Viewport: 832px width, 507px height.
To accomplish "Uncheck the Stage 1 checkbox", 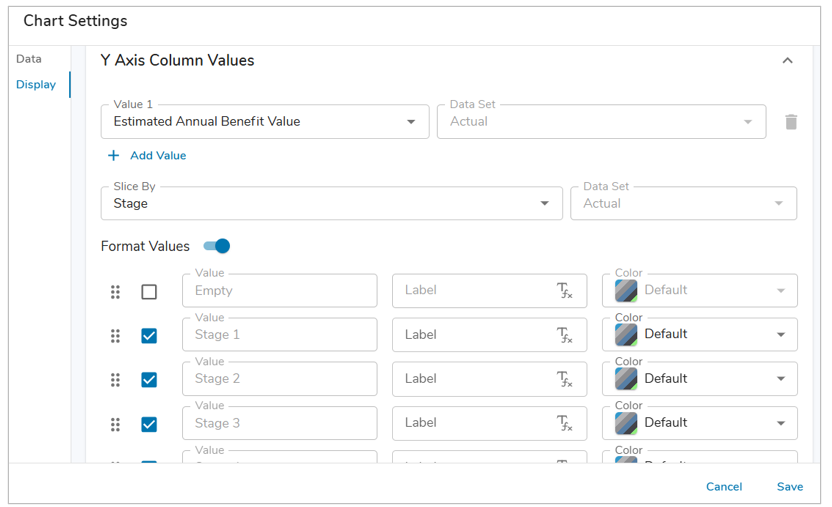I will coord(149,336).
